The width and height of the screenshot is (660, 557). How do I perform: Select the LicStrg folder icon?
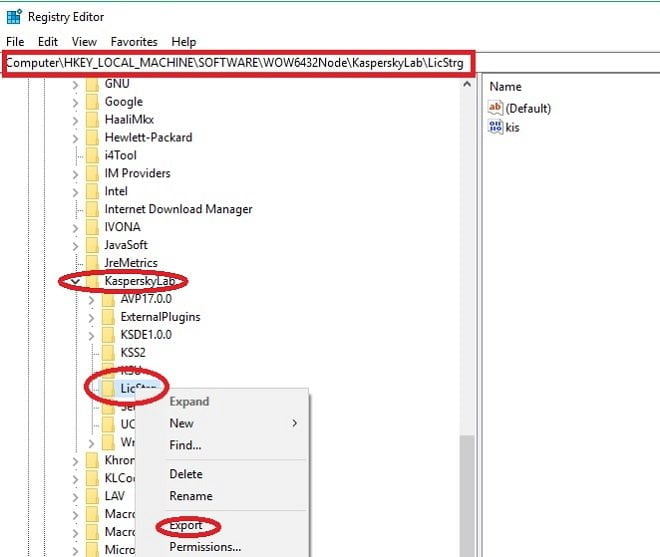[x=109, y=388]
